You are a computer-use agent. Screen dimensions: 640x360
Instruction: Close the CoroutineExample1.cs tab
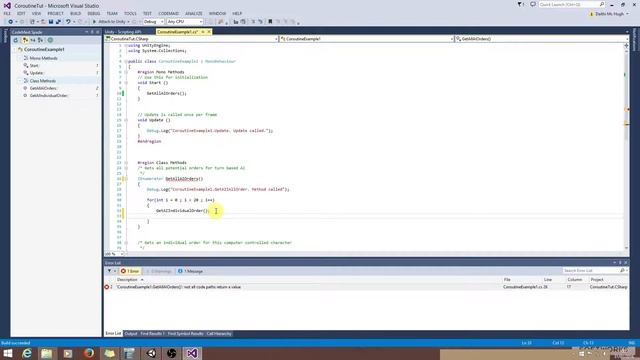click(x=209, y=32)
